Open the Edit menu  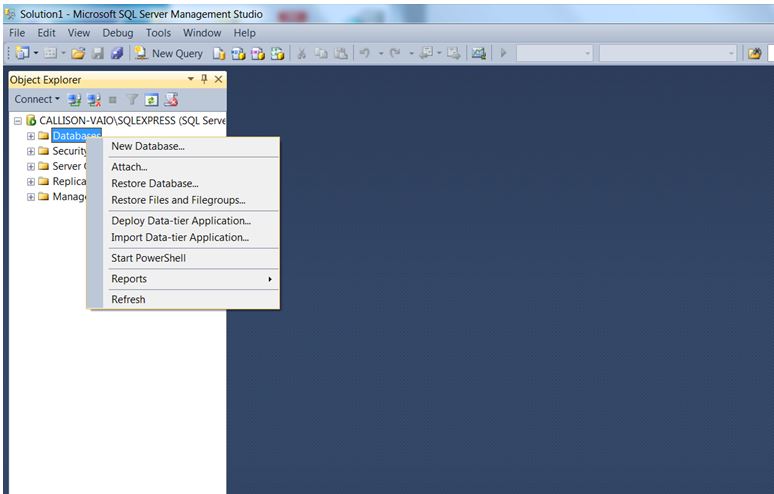[x=46, y=33]
